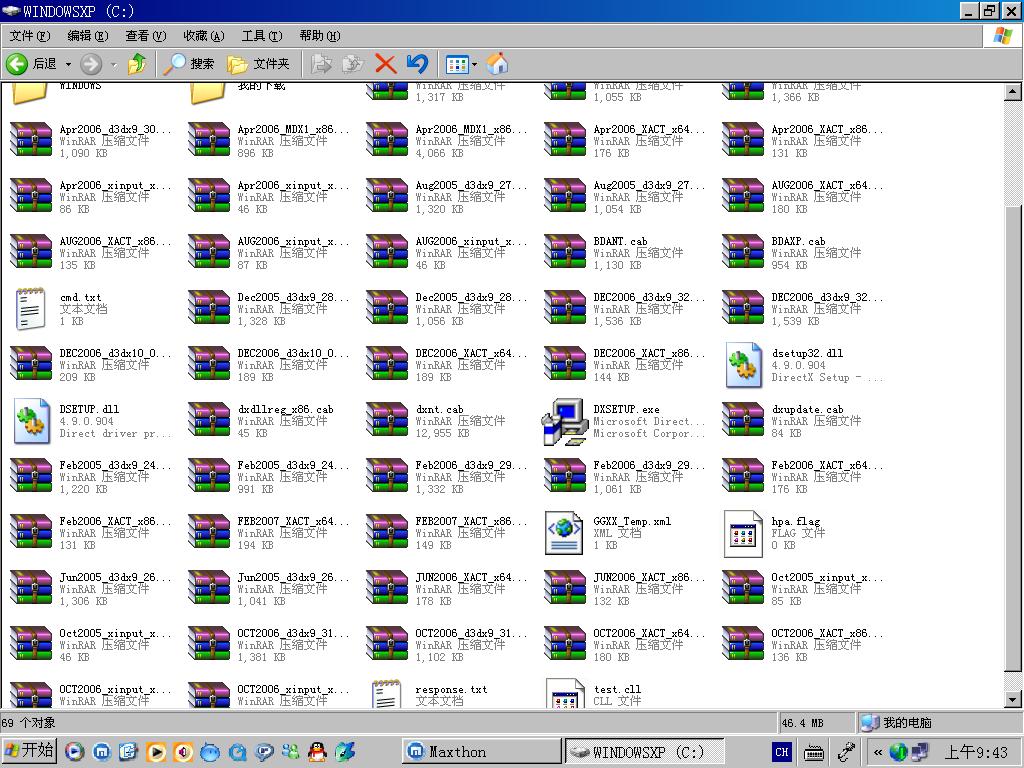This screenshot has height=768, width=1024.
Task: Select the DXSETUP.exe installer icon
Action: [565, 421]
